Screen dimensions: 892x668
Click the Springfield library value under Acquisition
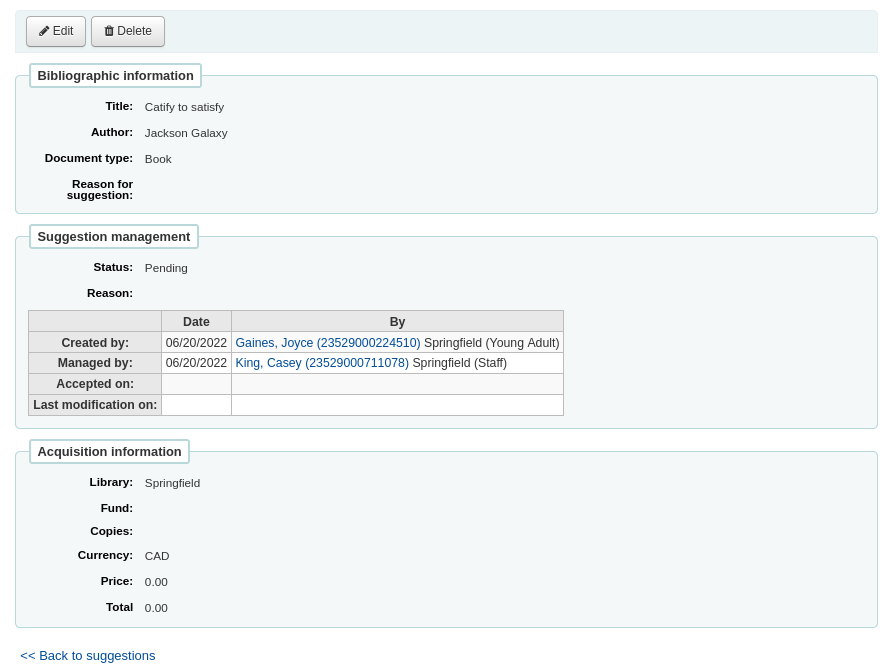pyautogui.click(x=172, y=483)
